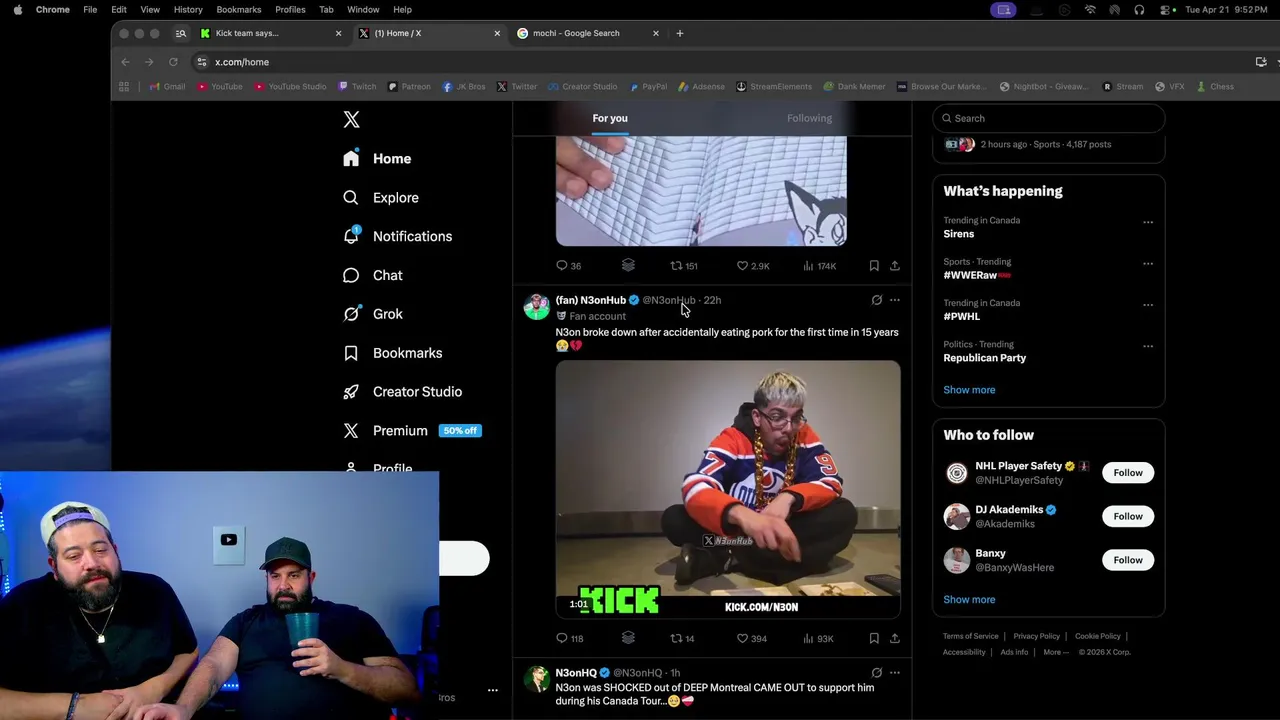The height and width of the screenshot is (720, 1280).
Task: Like the N3onHub post with 394 likes
Action: 752,638
